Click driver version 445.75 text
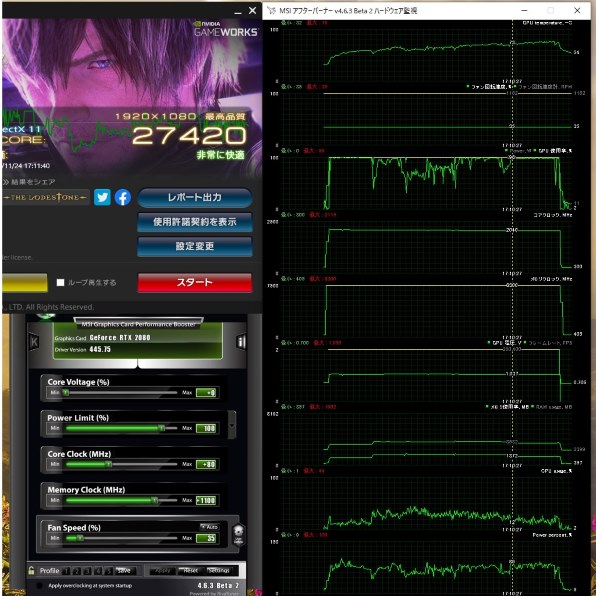The image size is (596, 596). pos(100,349)
